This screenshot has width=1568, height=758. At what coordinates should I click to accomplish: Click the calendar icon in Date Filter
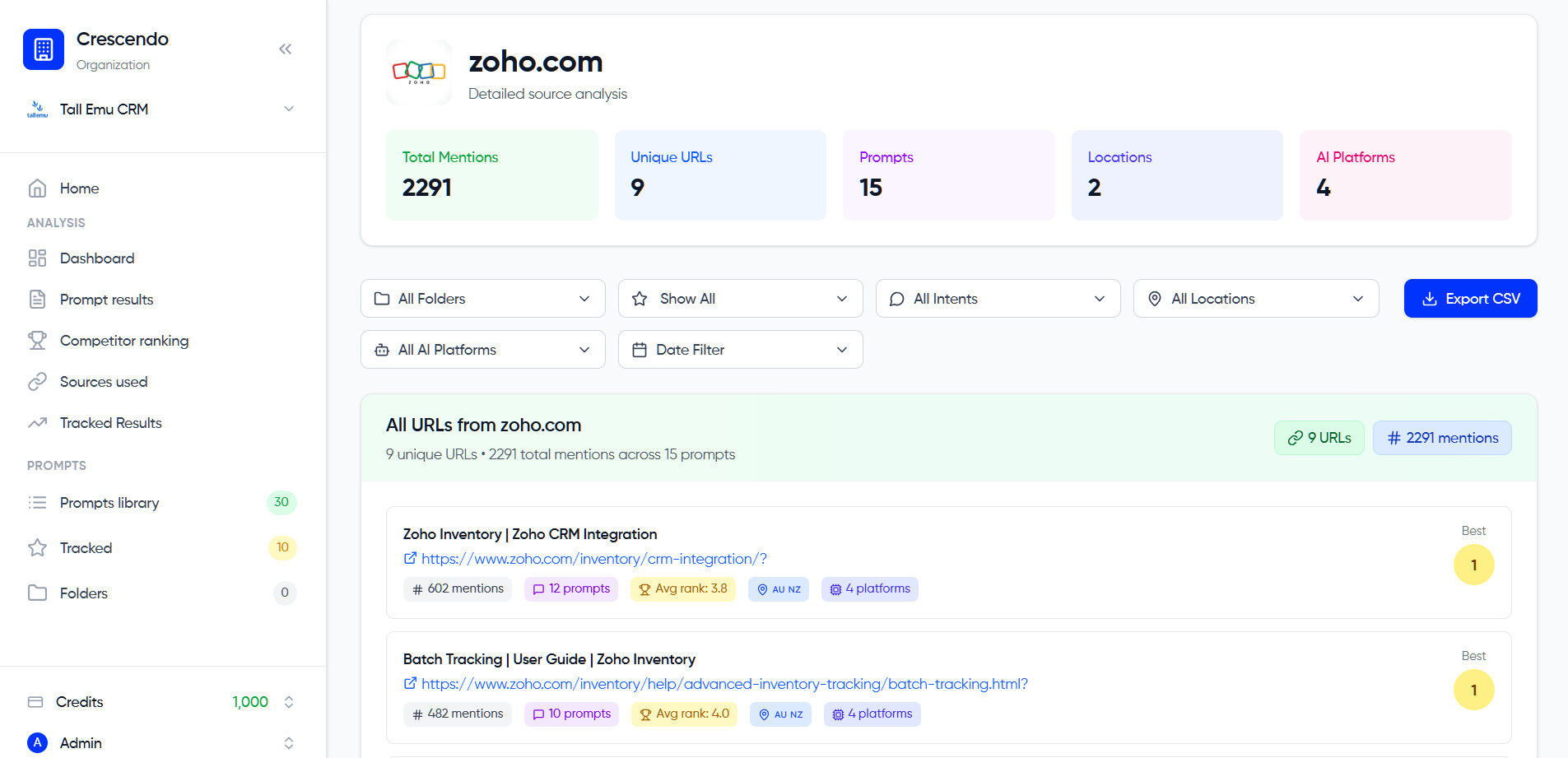pyautogui.click(x=640, y=350)
